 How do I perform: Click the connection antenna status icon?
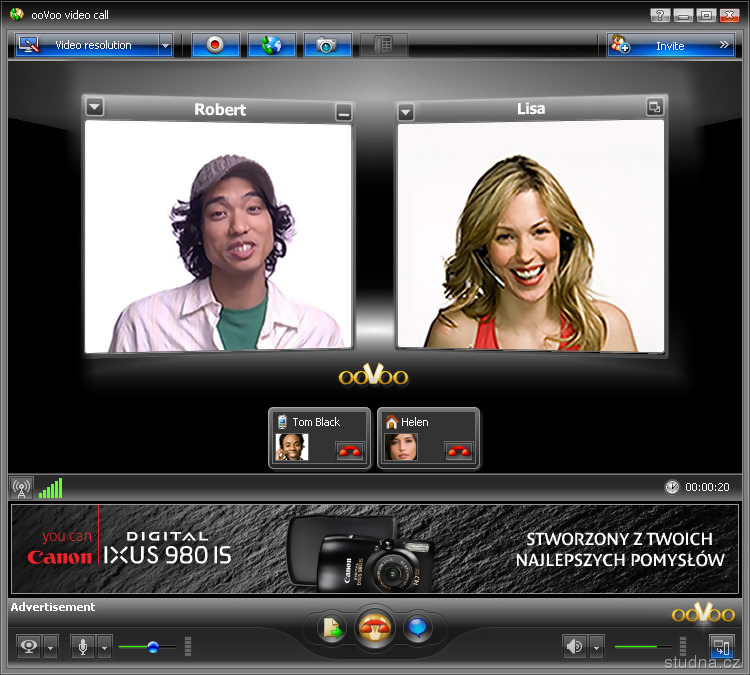[x=21, y=488]
